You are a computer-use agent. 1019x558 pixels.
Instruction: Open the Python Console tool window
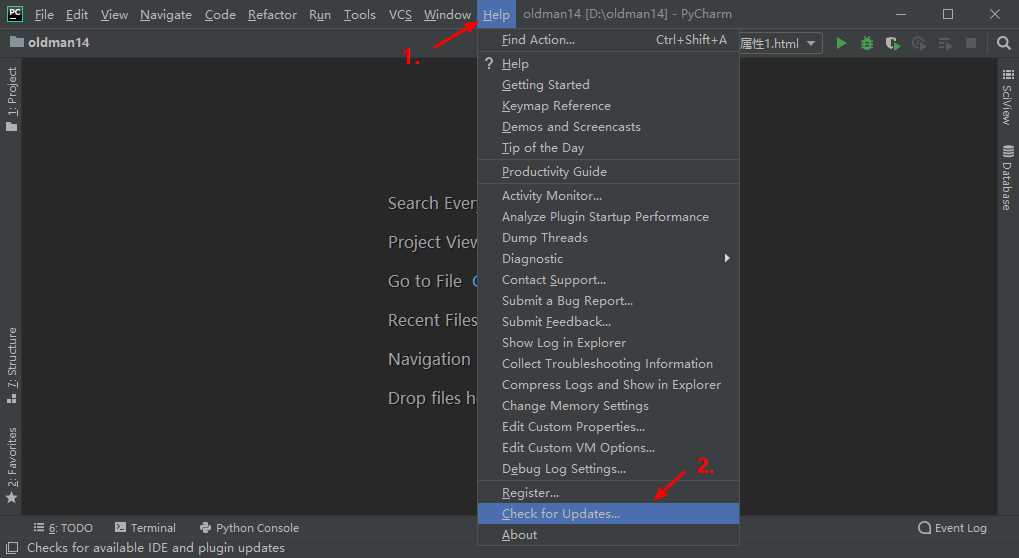[x=250, y=527]
